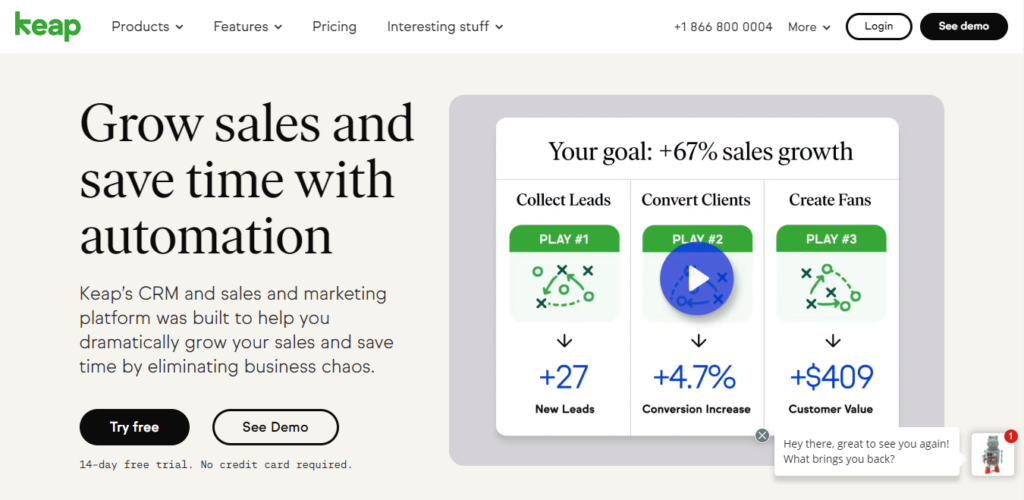Call the +1 866 800 0004 number

click(723, 27)
